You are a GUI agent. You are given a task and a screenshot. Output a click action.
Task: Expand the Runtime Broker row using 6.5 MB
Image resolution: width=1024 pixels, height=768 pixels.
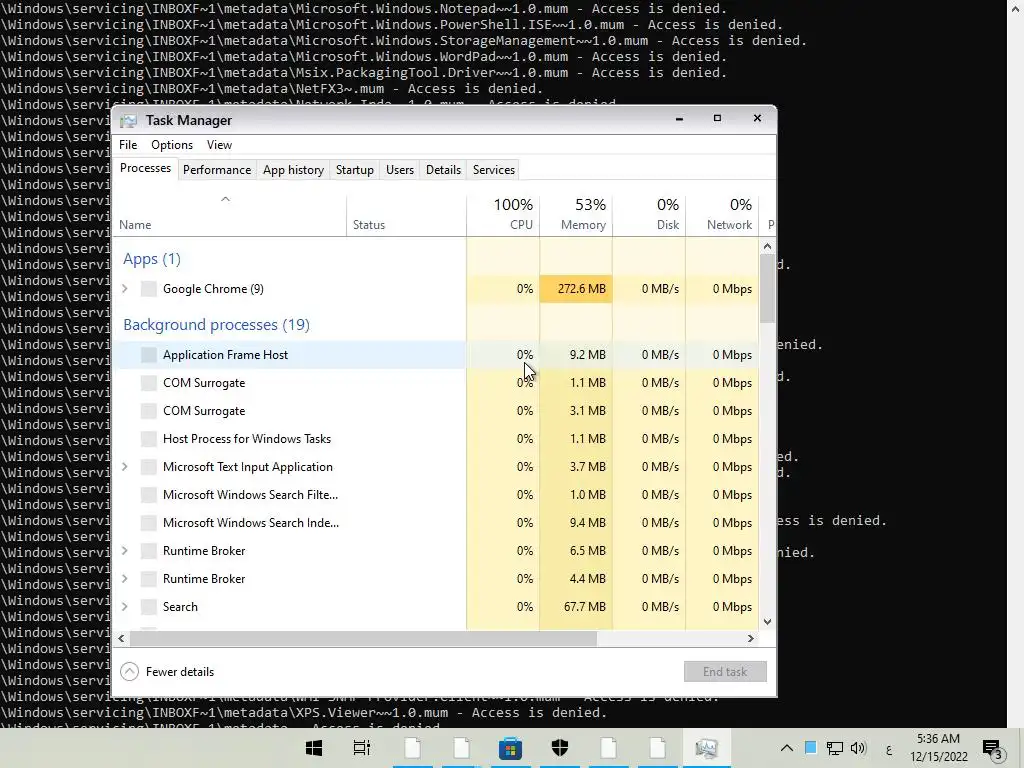click(125, 551)
